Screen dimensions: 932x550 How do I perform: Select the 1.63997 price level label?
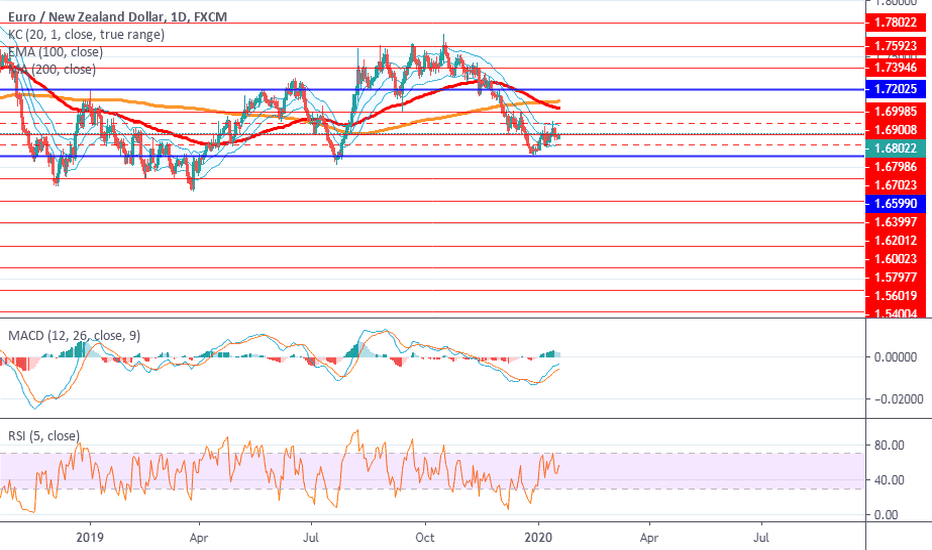[897, 222]
